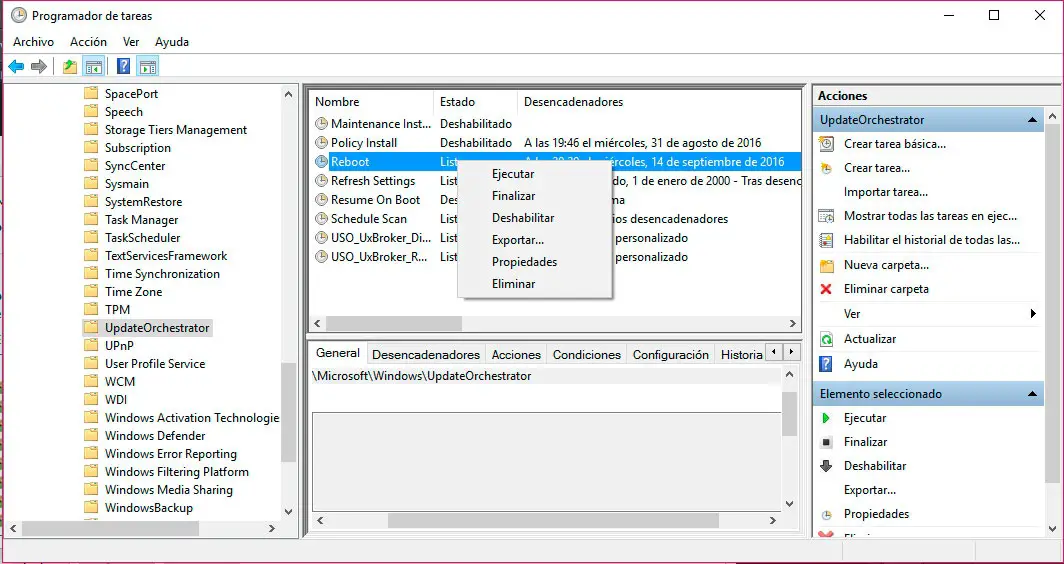Click the Back arrow toolbar icon

(x=16, y=67)
